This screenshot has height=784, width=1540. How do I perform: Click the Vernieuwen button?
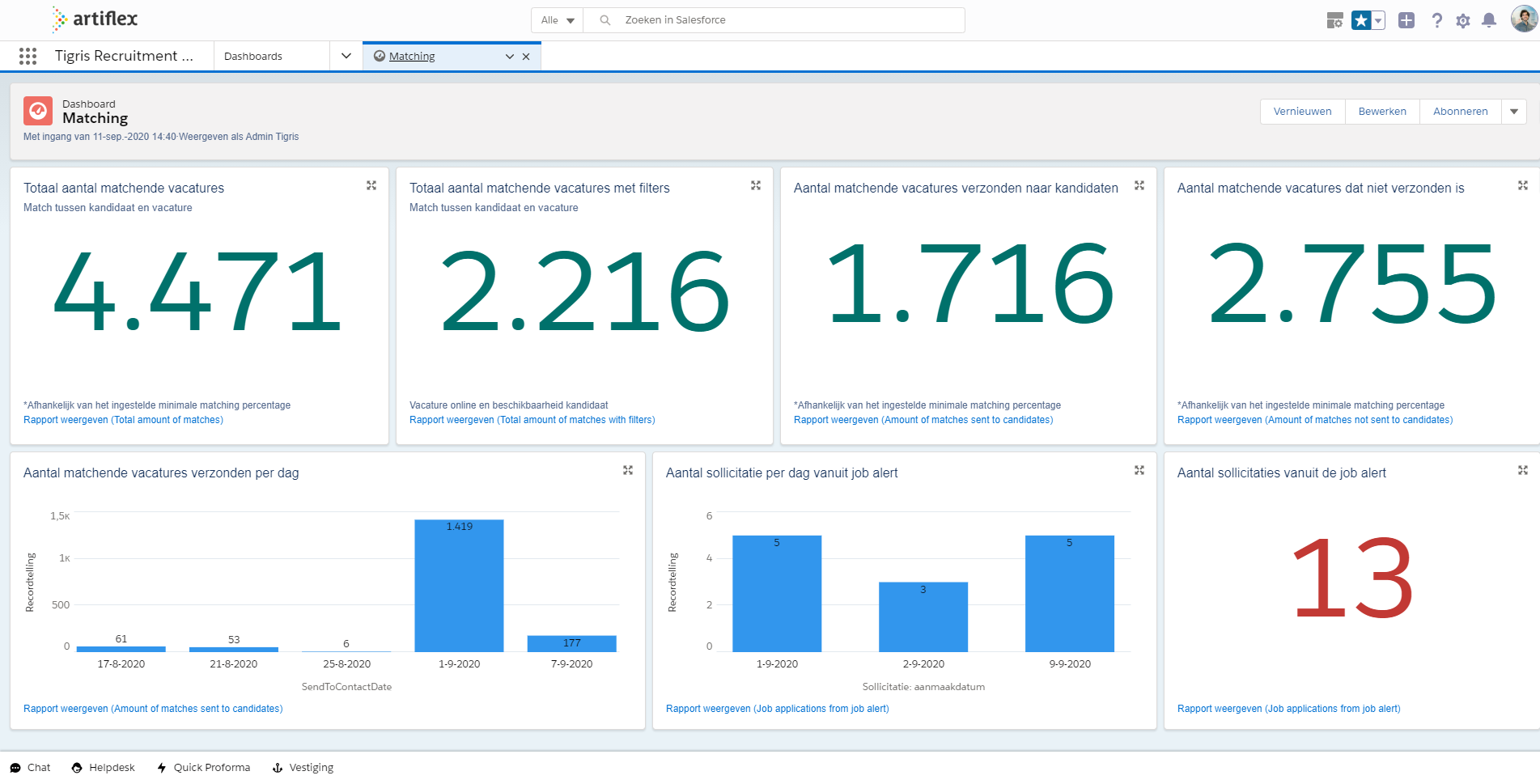[1302, 112]
